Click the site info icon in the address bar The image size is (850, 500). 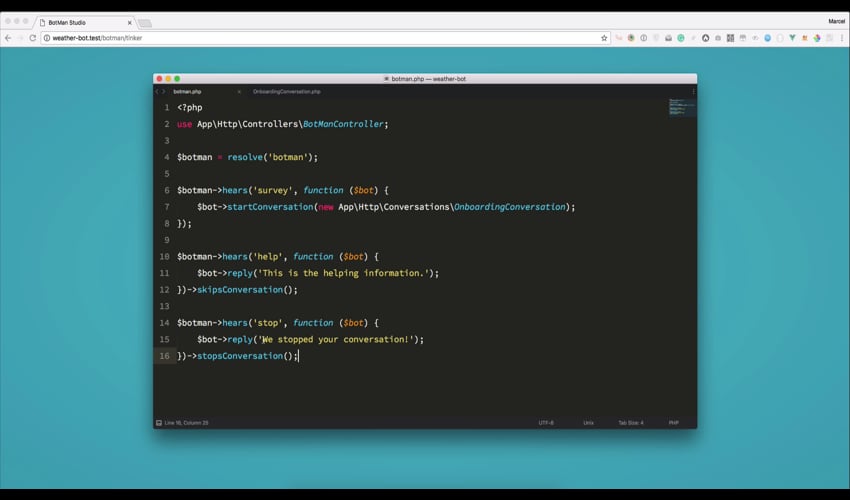coord(47,38)
